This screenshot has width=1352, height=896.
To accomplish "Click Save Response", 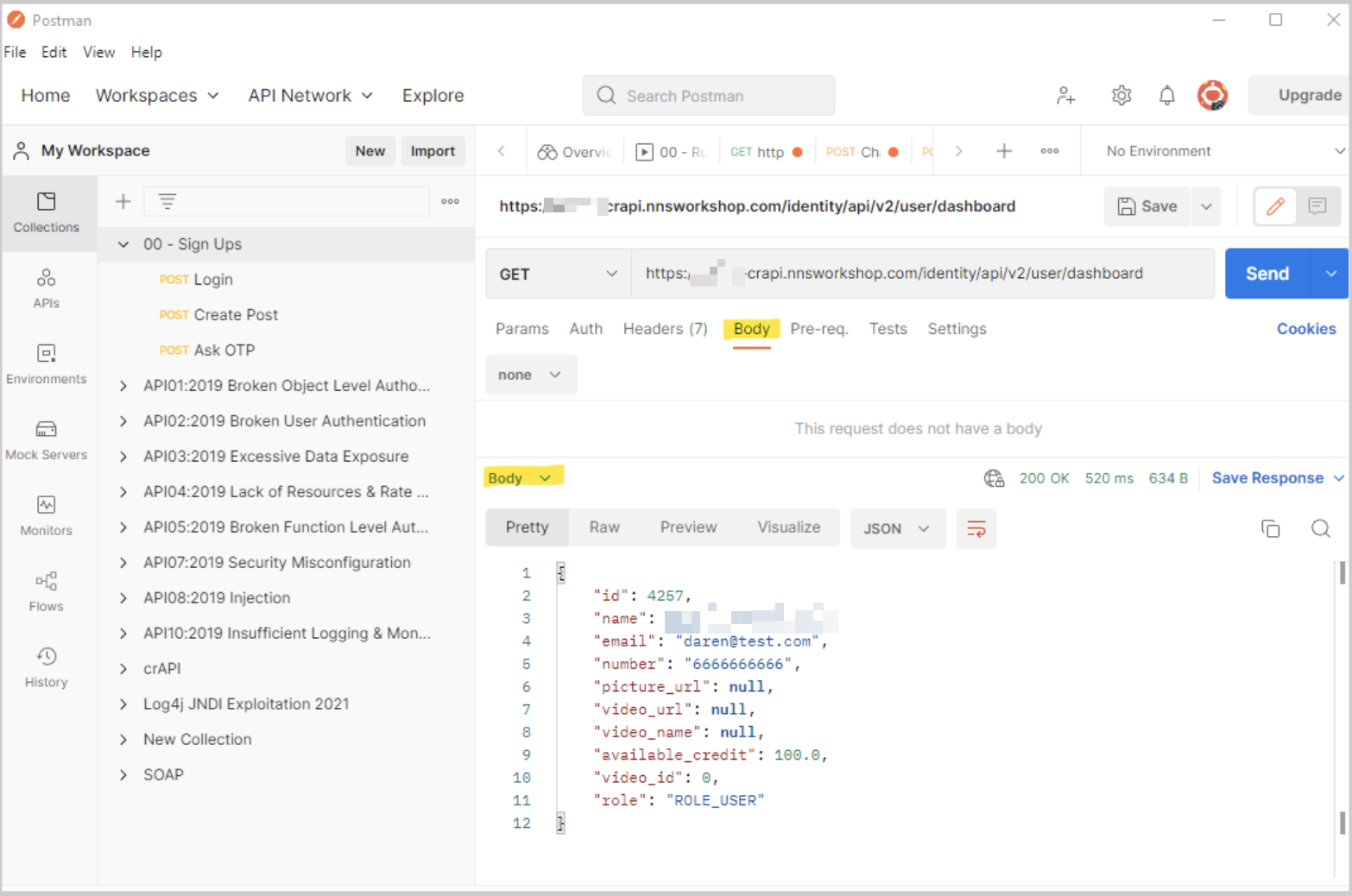I will [1267, 478].
